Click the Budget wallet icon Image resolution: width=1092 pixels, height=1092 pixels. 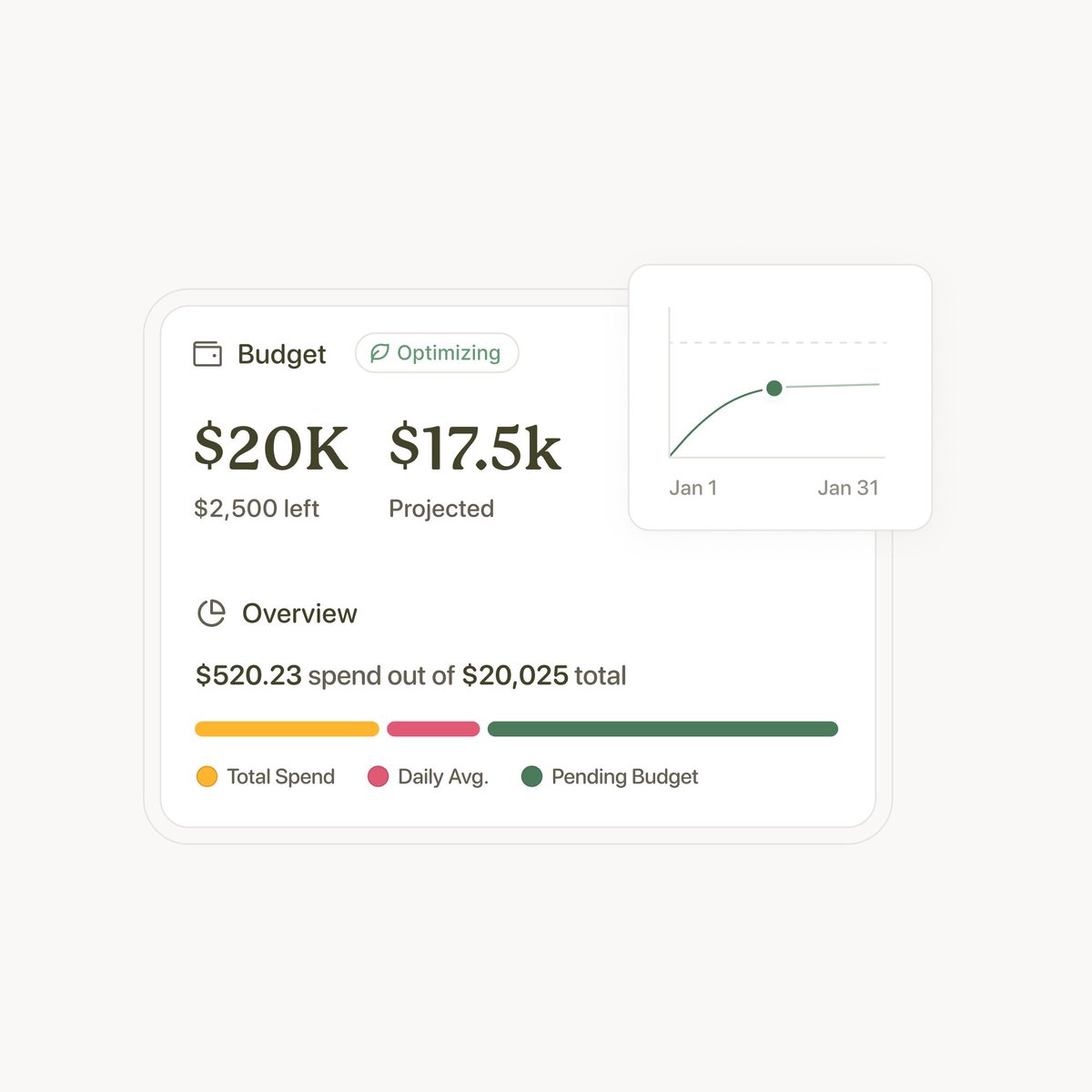point(207,354)
